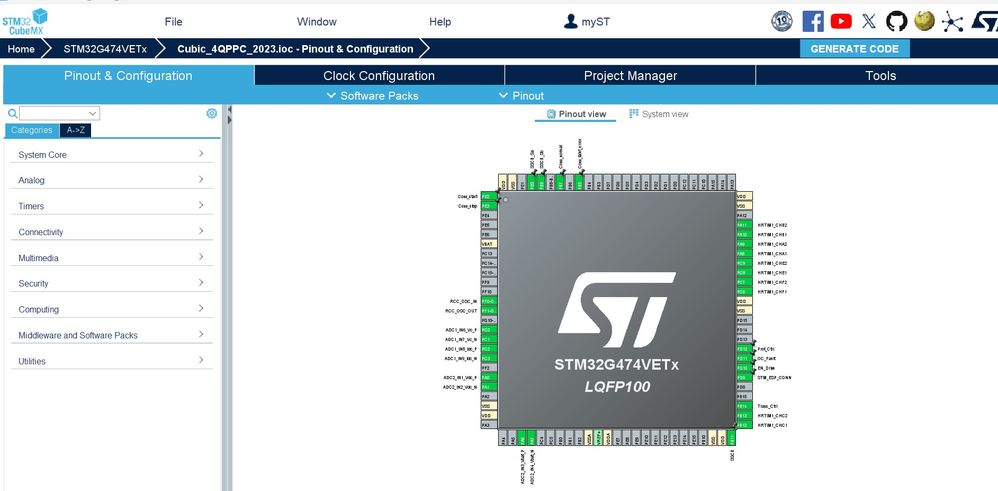Open the Wikipedia globe icon
This screenshot has width=998, height=491.
click(x=924, y=21)
